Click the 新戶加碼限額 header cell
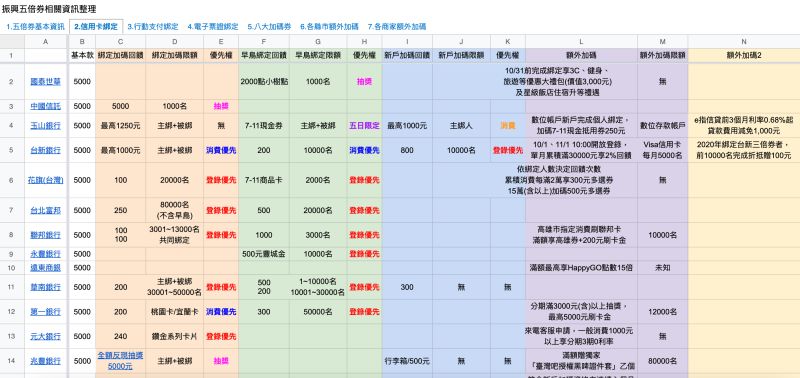 point(461,56)
